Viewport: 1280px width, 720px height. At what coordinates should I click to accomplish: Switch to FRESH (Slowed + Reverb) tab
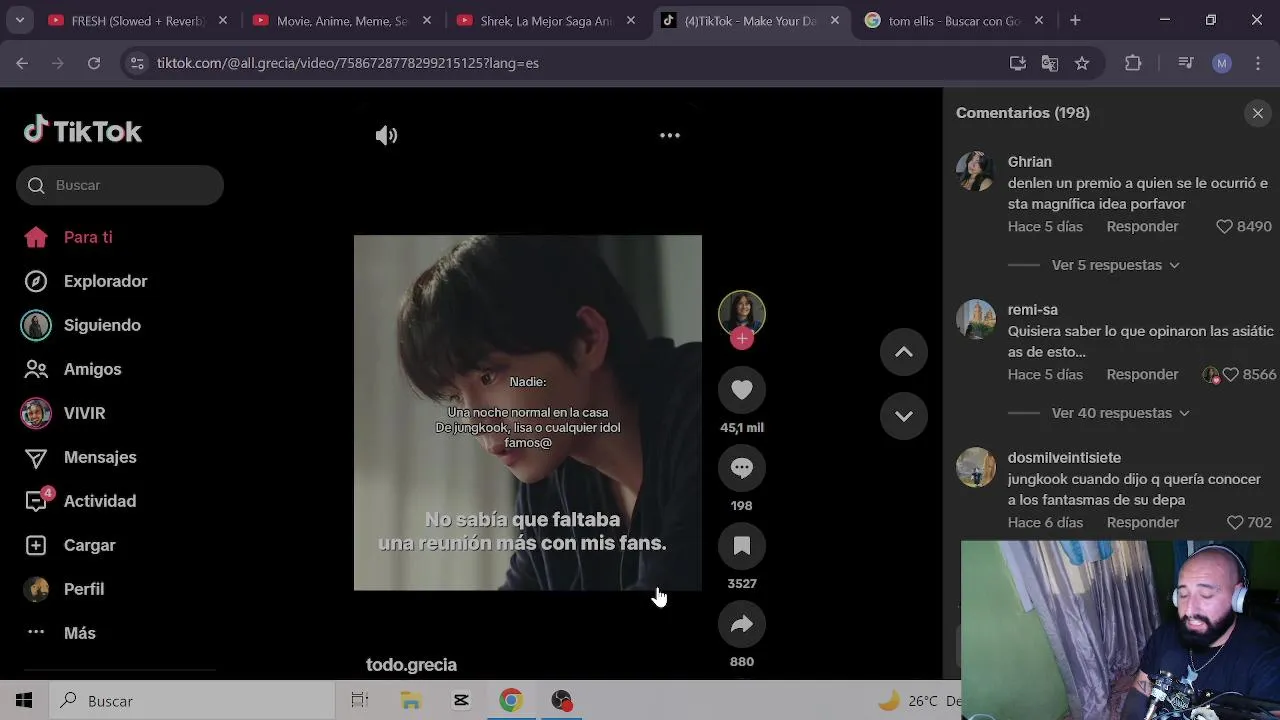tap(138, 20)
